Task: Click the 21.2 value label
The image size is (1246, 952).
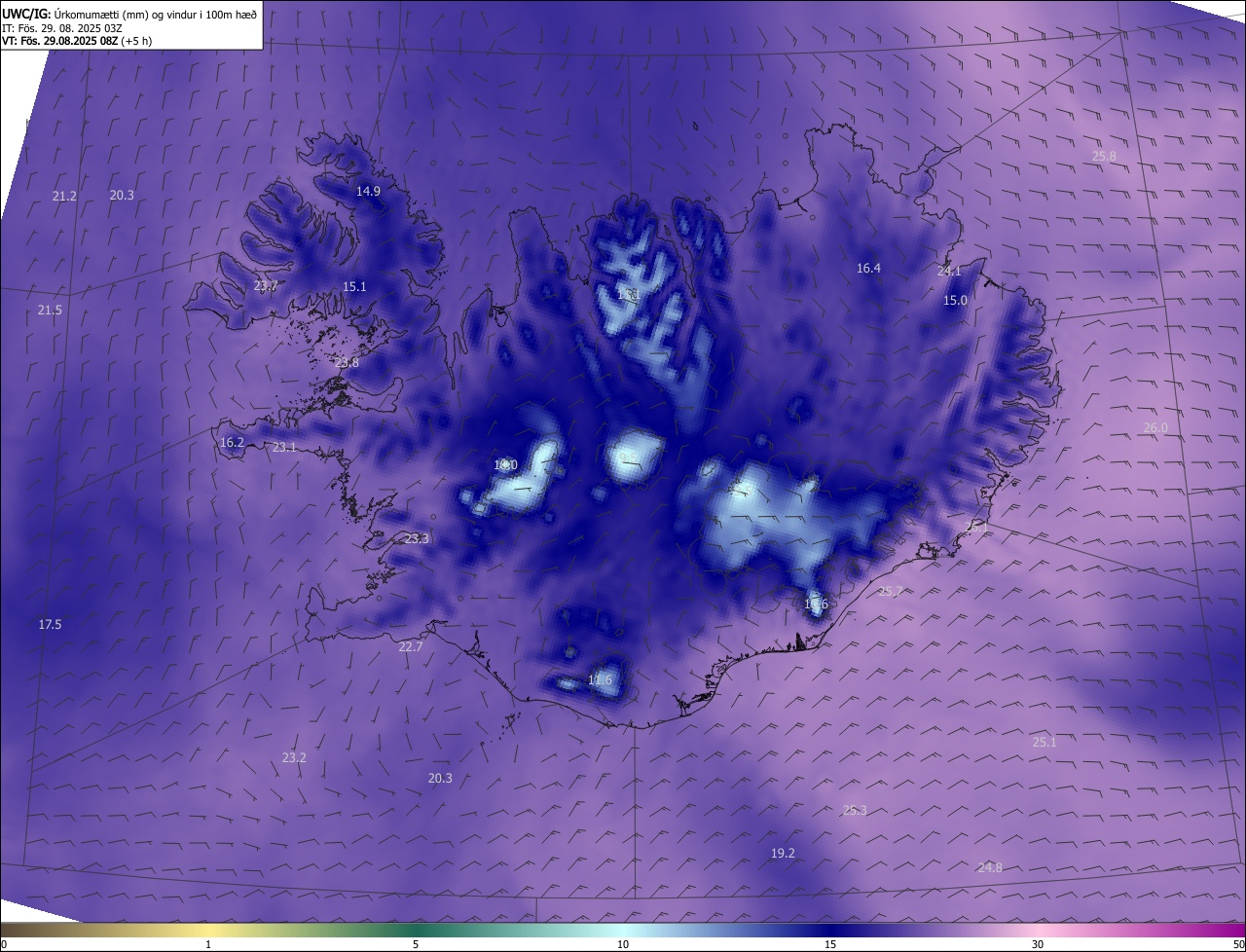Action: [x=64, y=196]
